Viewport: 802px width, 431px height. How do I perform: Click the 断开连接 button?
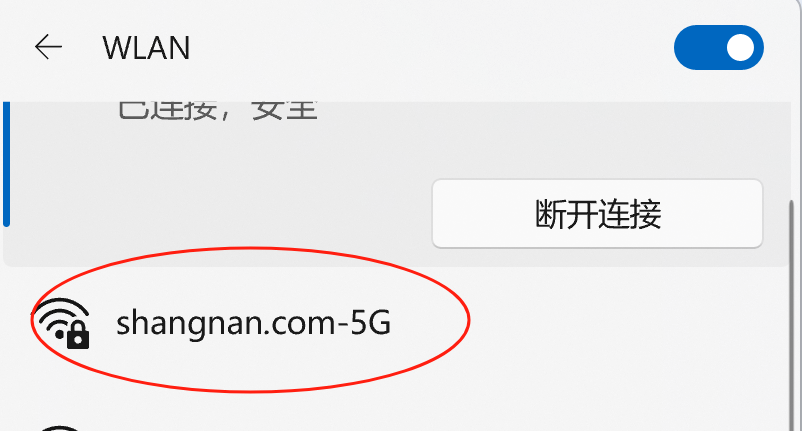[597, 214]
